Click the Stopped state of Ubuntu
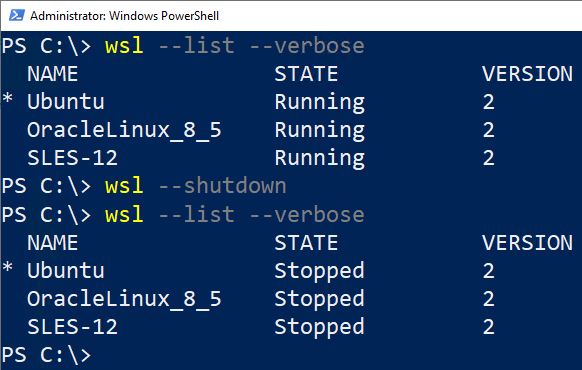 pos(319,271)
